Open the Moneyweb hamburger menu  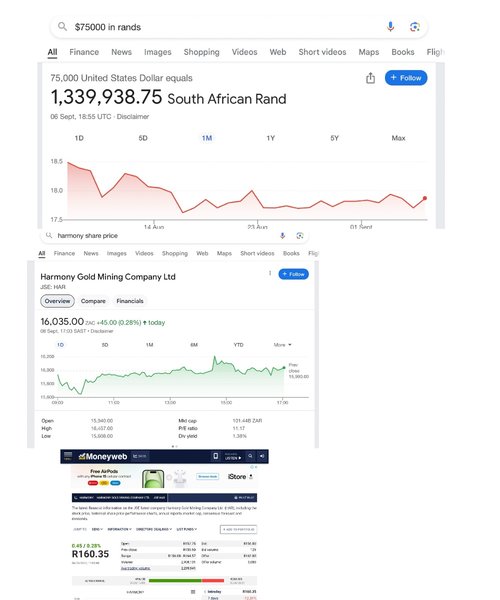[68, 456]
